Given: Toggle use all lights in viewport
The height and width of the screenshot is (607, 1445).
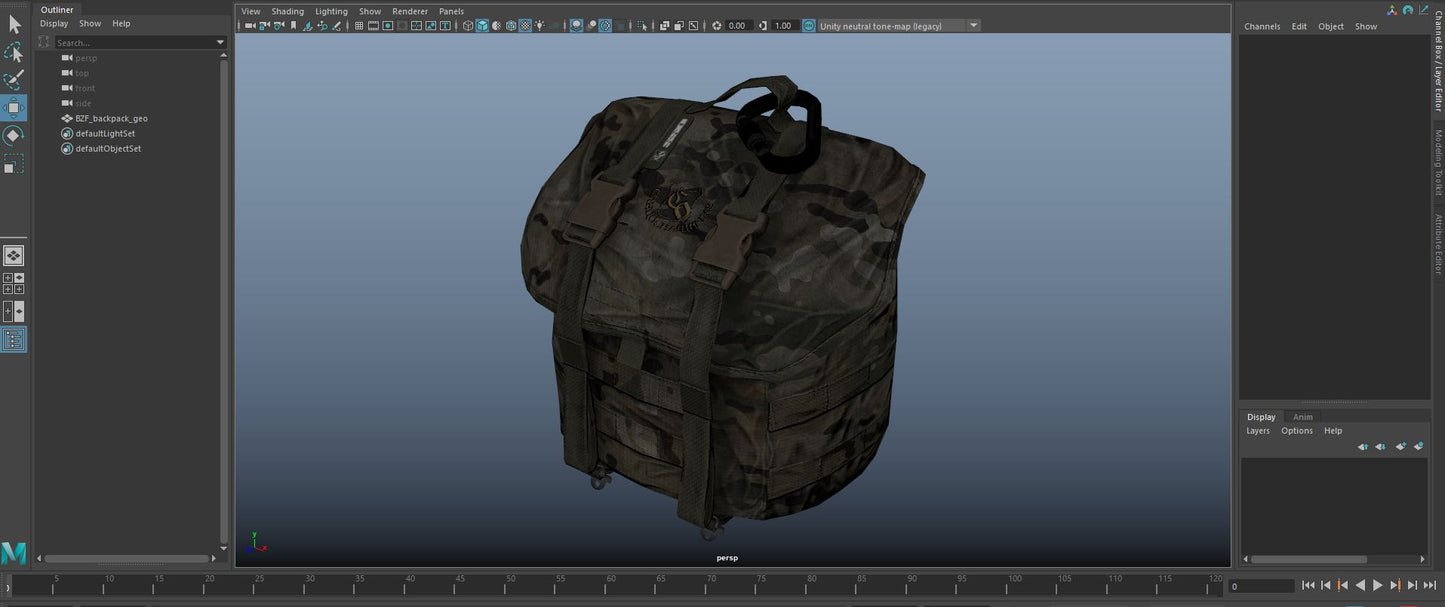Looking at the screenshot, I should pos(540,26).
